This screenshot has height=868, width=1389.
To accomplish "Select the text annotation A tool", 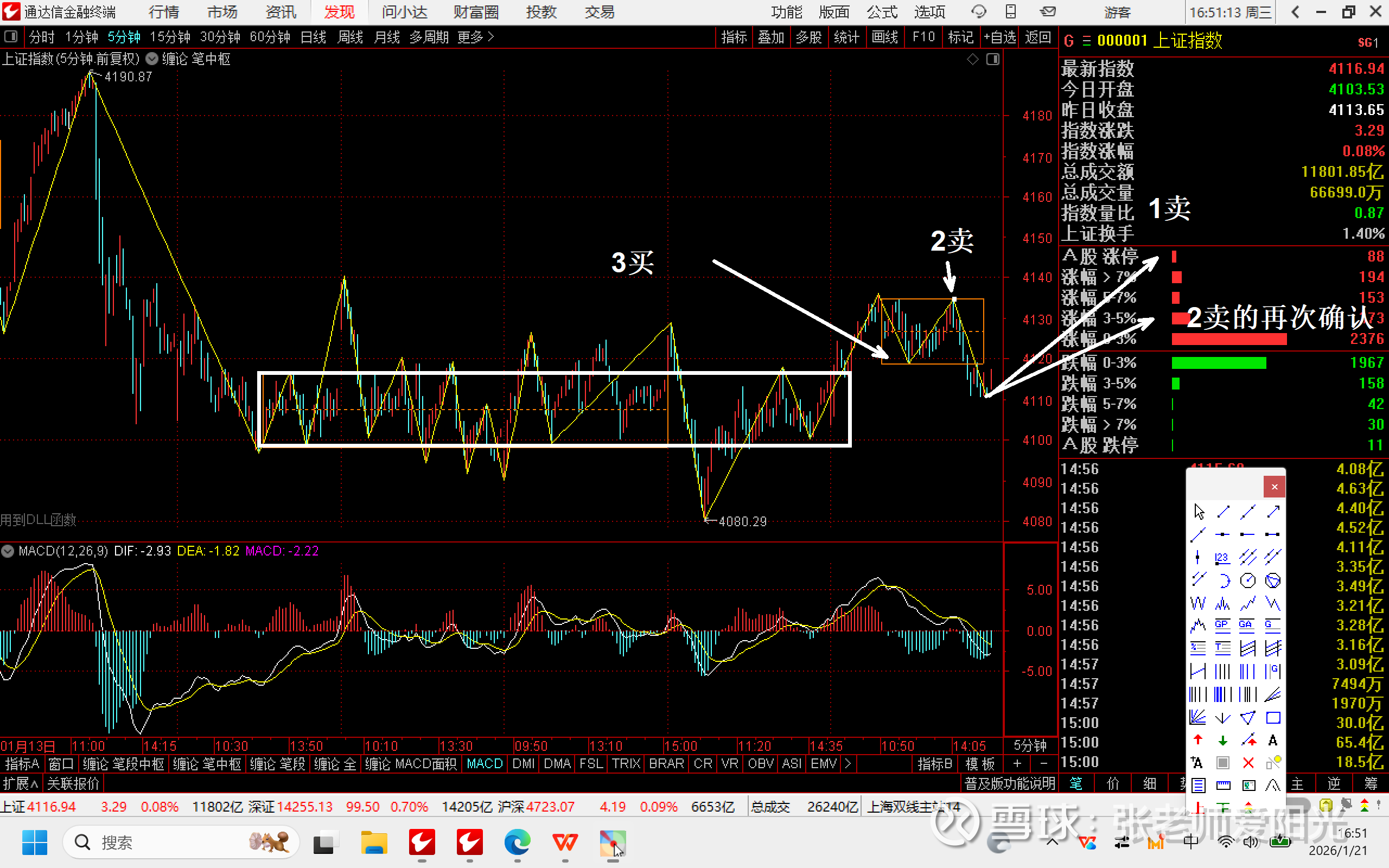I will 1273,741.
